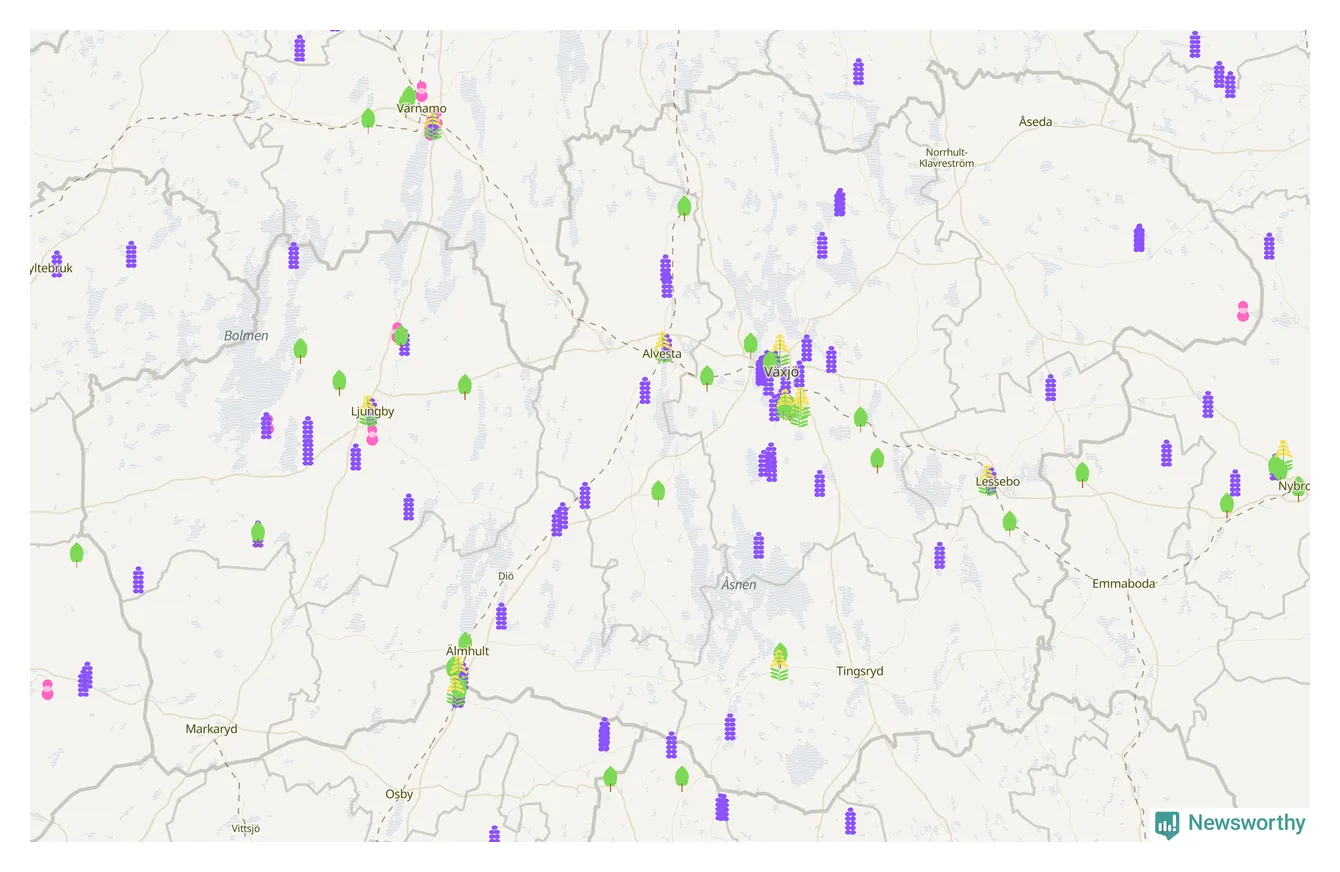Click the Lessebo town label

[x=998, y=482]
